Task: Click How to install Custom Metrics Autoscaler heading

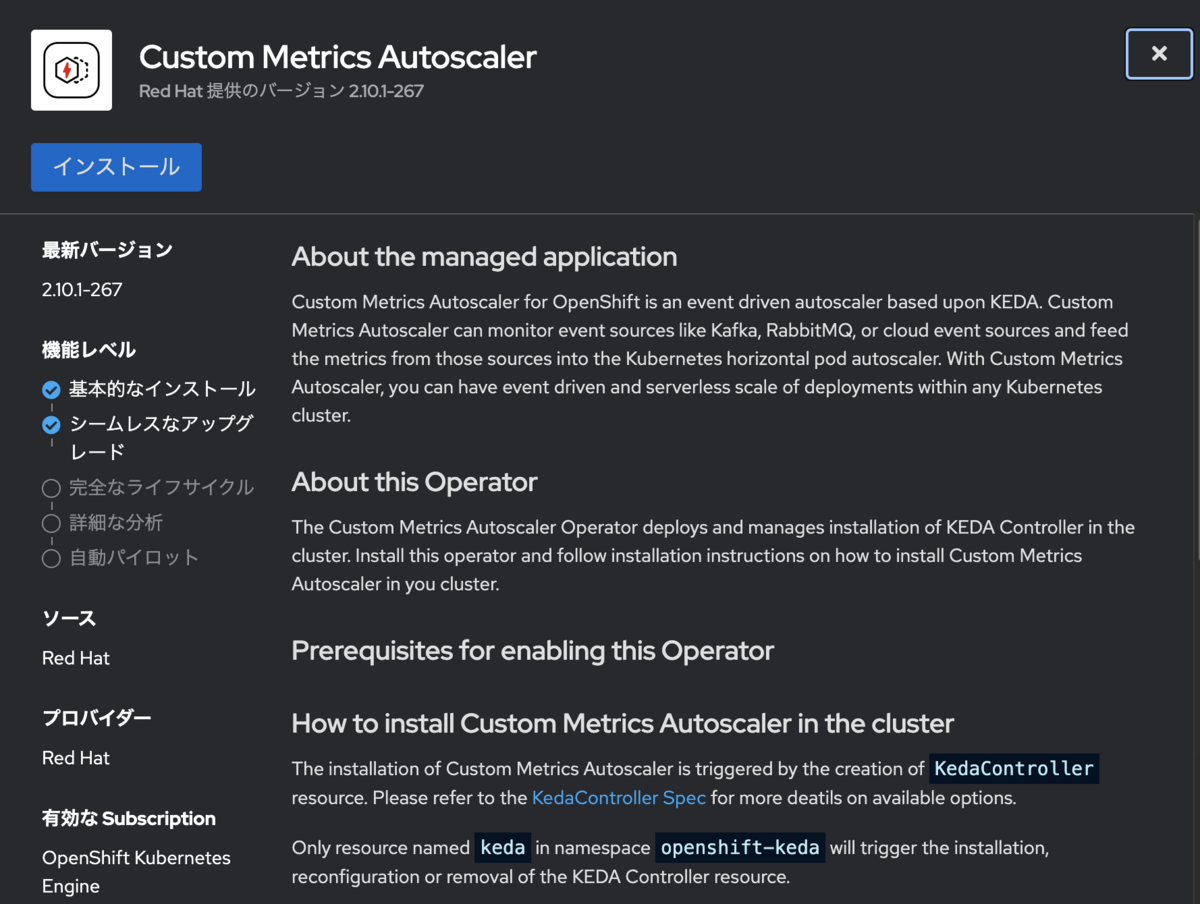Action: 622,723
